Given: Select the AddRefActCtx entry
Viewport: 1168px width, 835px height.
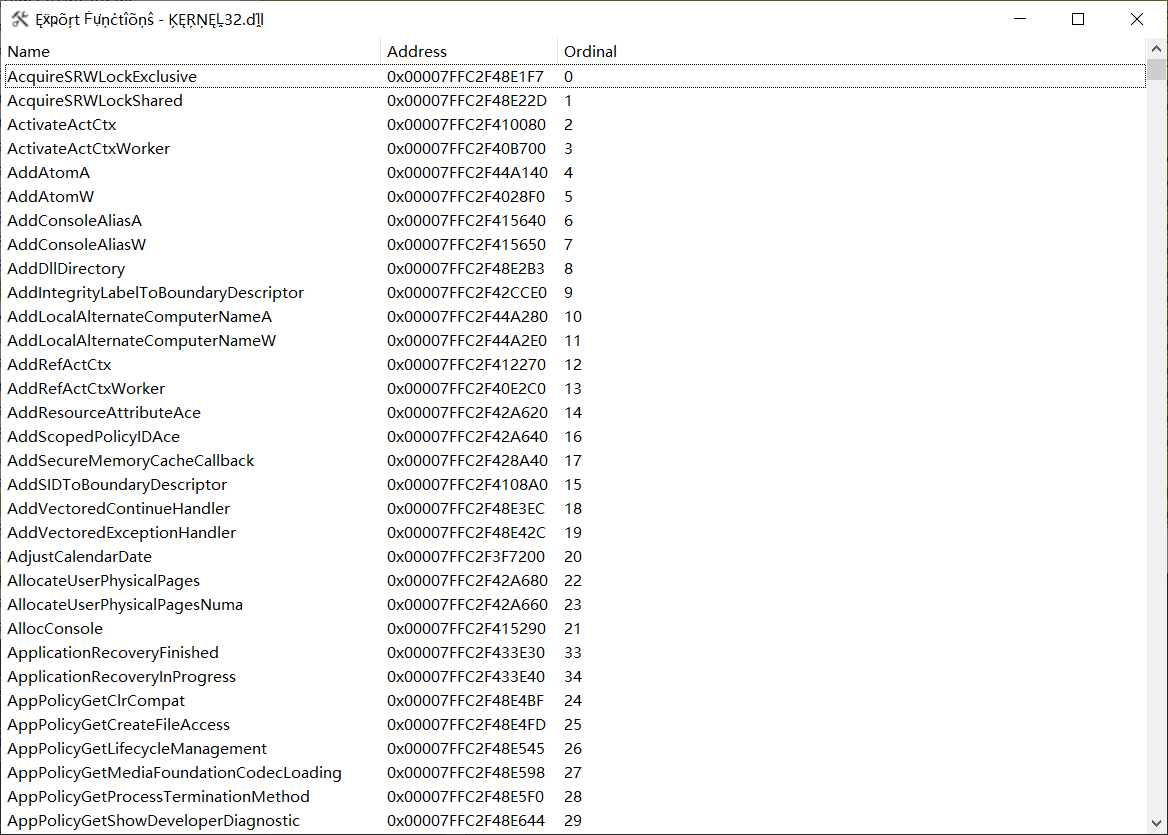Looking at the screenshot, I should coord(575,364).
